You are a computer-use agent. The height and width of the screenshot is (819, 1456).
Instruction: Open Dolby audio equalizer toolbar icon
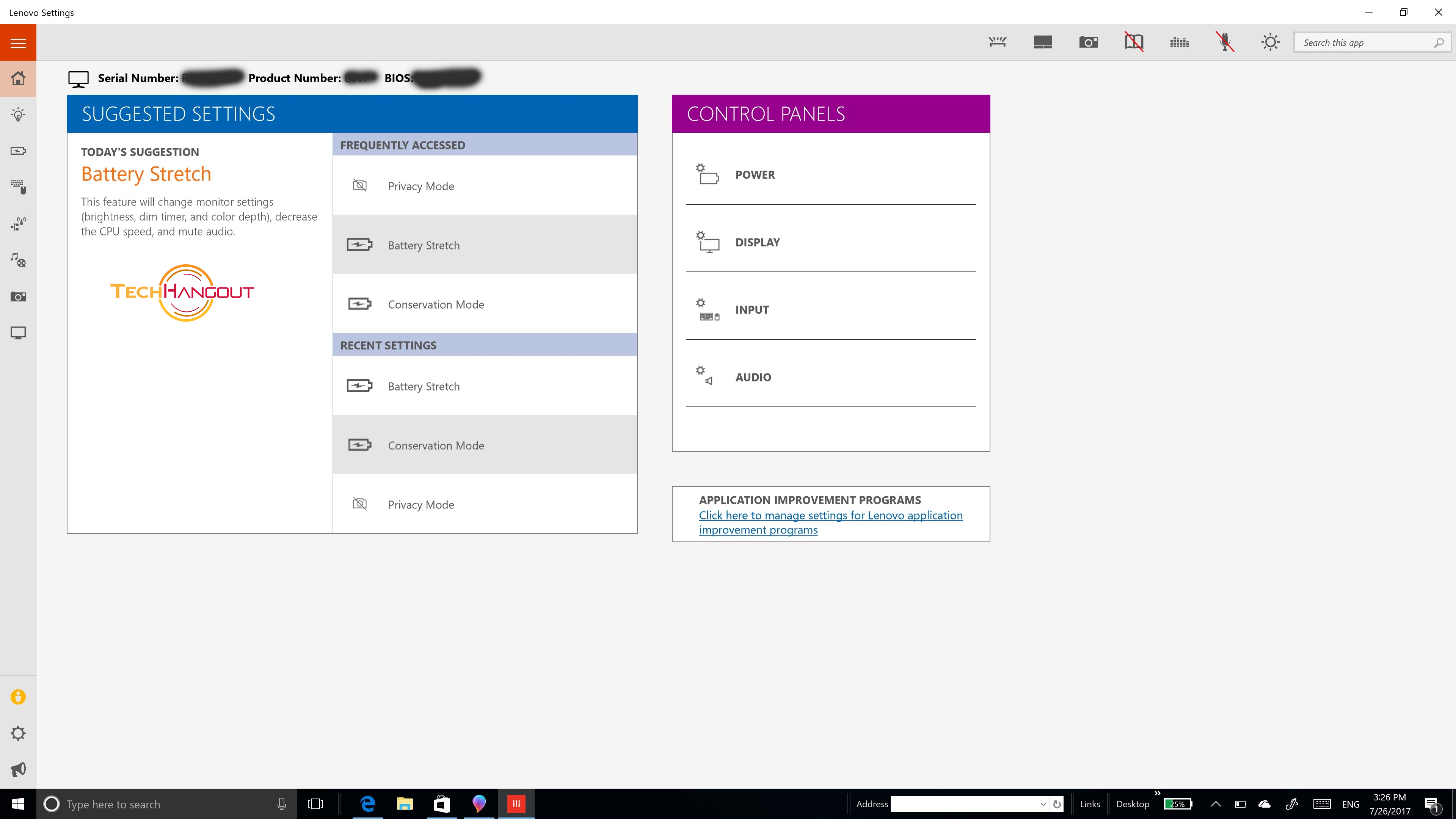[1179, 42]
